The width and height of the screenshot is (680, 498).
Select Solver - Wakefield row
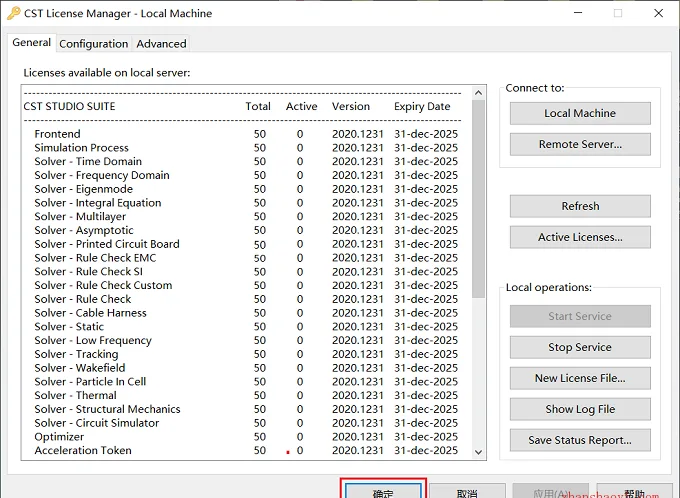pyautogui.click(x=246, y=368)
